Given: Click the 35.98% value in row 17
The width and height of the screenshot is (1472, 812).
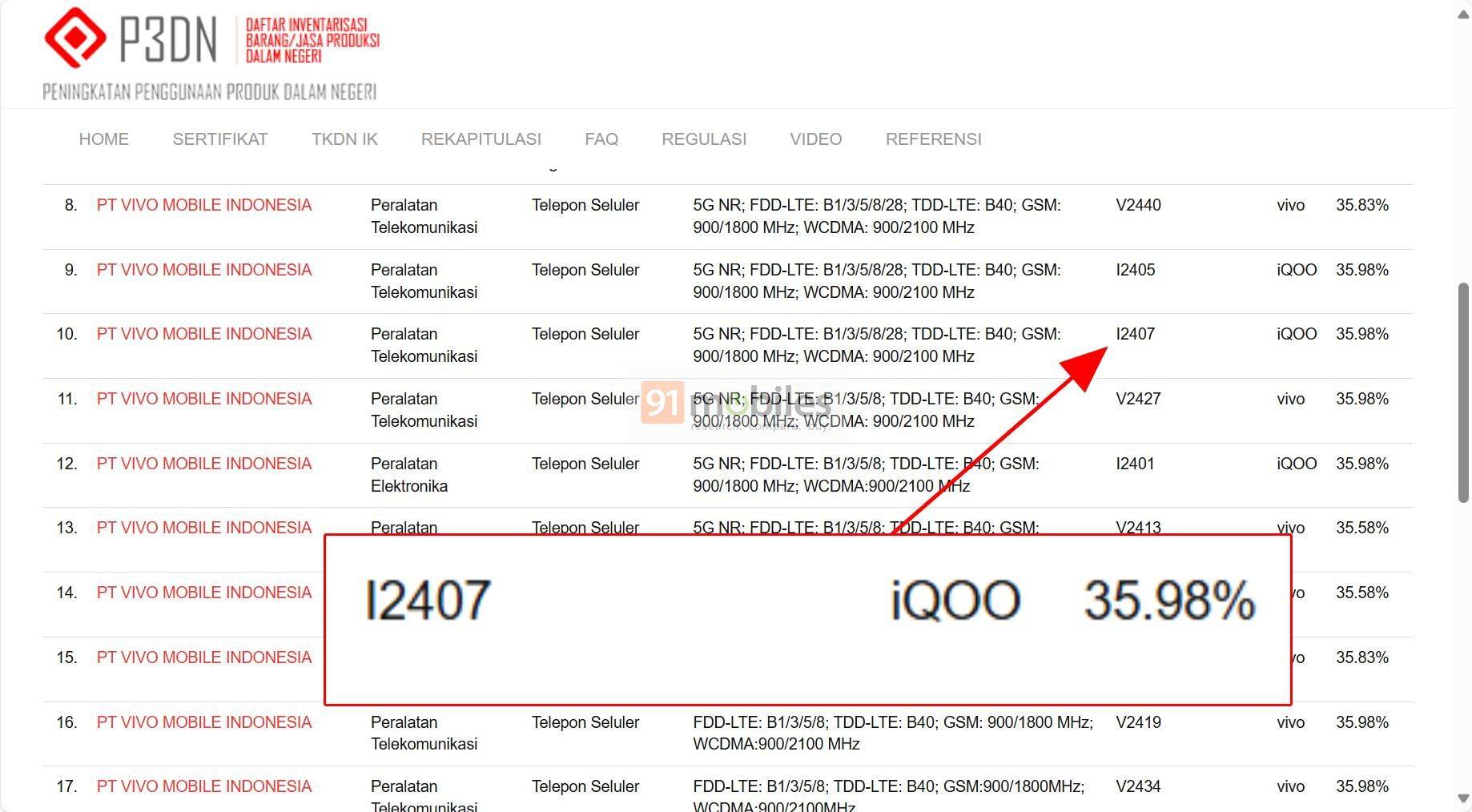Looking at the screenshot, I should coord(1362,786).
